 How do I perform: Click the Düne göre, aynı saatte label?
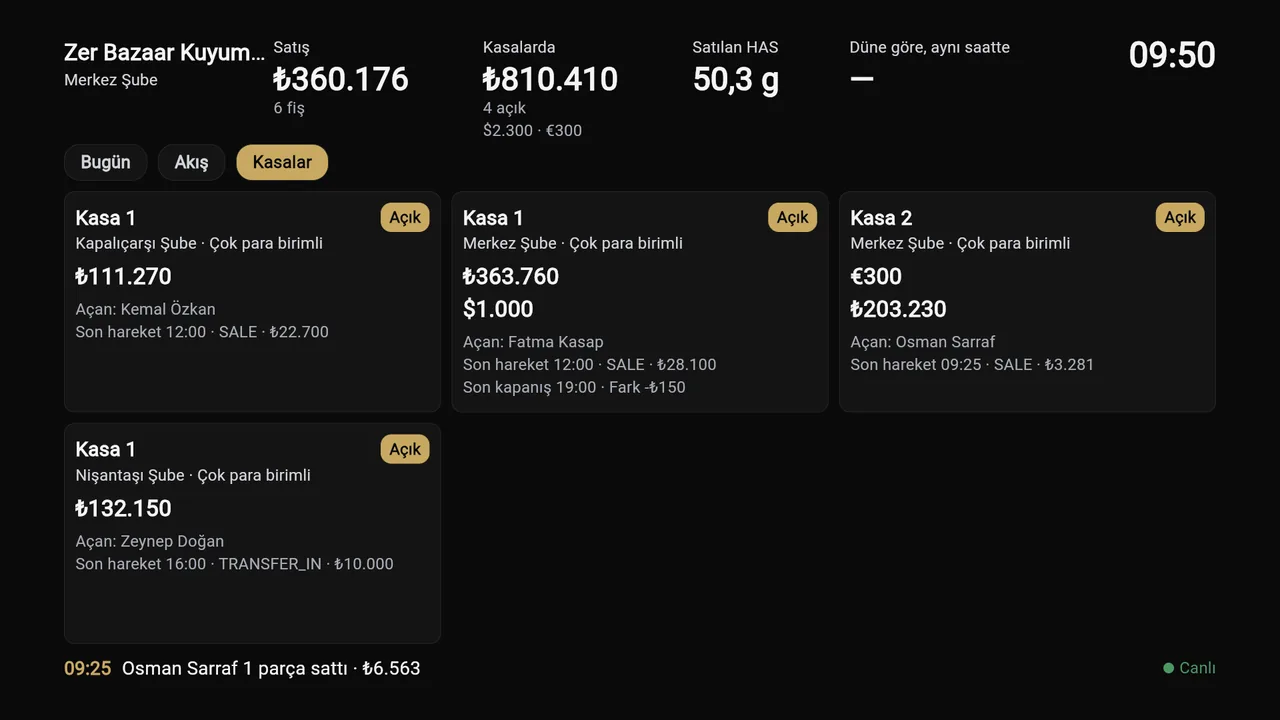click(929, 47)
